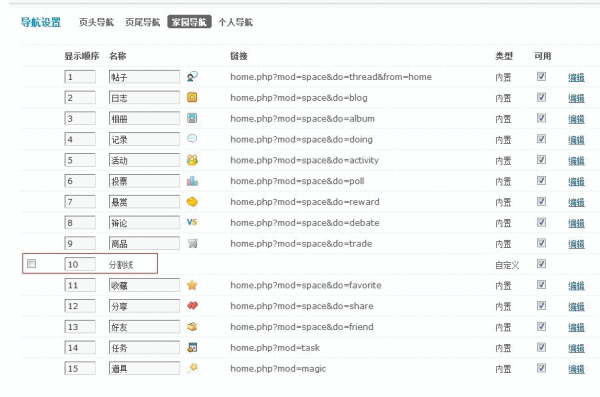
Task: Click the link text home.php?mod=space&do=friend
Action: pos(302,327)
